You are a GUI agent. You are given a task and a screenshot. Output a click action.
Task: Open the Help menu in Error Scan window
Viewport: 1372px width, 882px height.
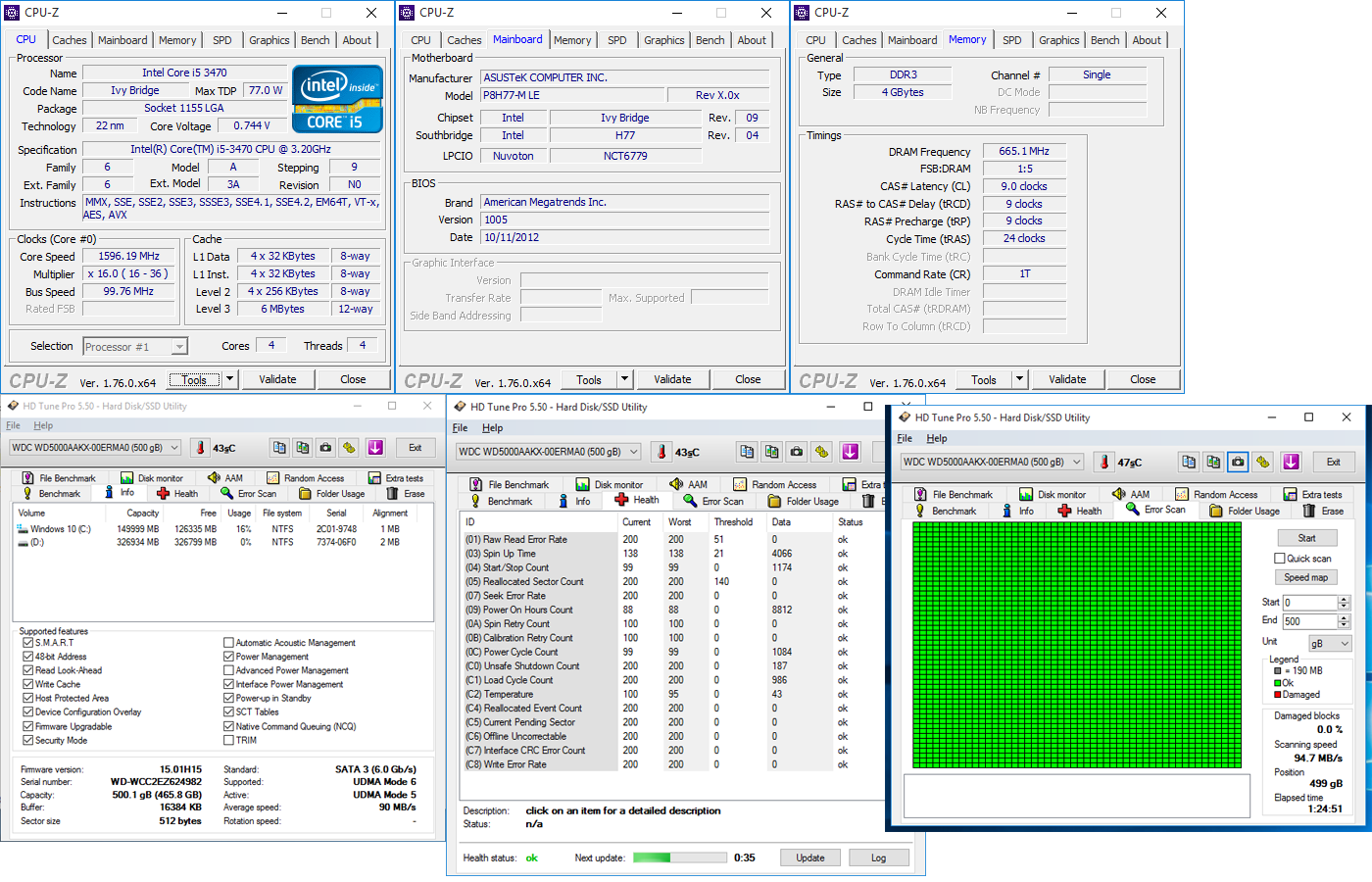(x=937, y=438)
